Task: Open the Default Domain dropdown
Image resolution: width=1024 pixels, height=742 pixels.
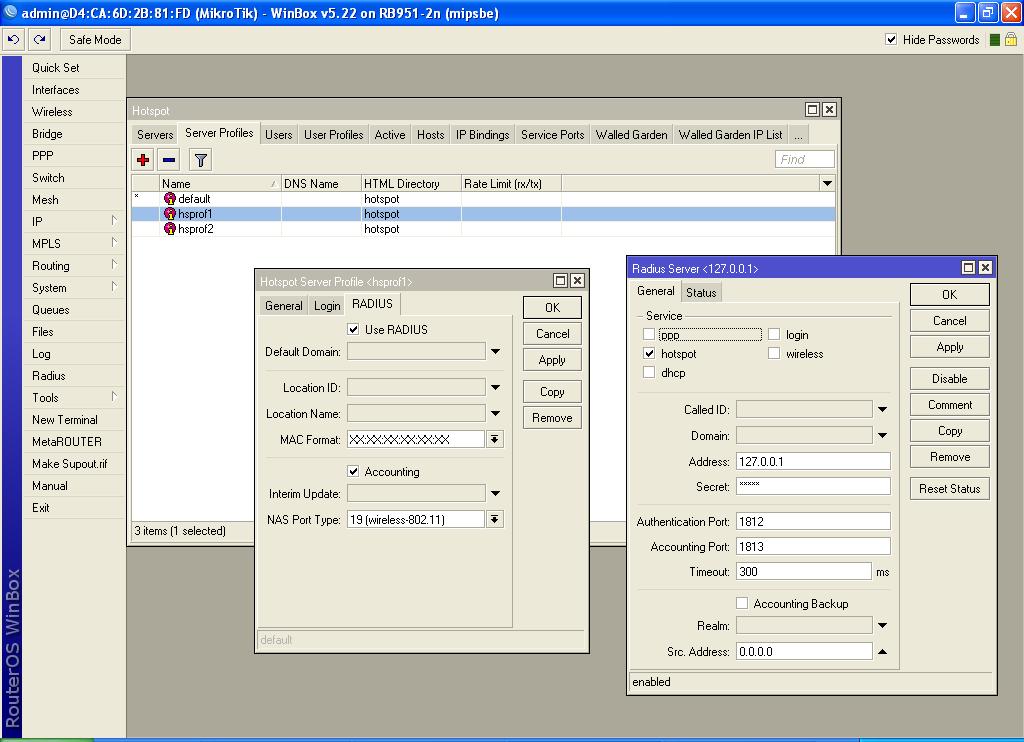Action: click(x=493, y=352)
